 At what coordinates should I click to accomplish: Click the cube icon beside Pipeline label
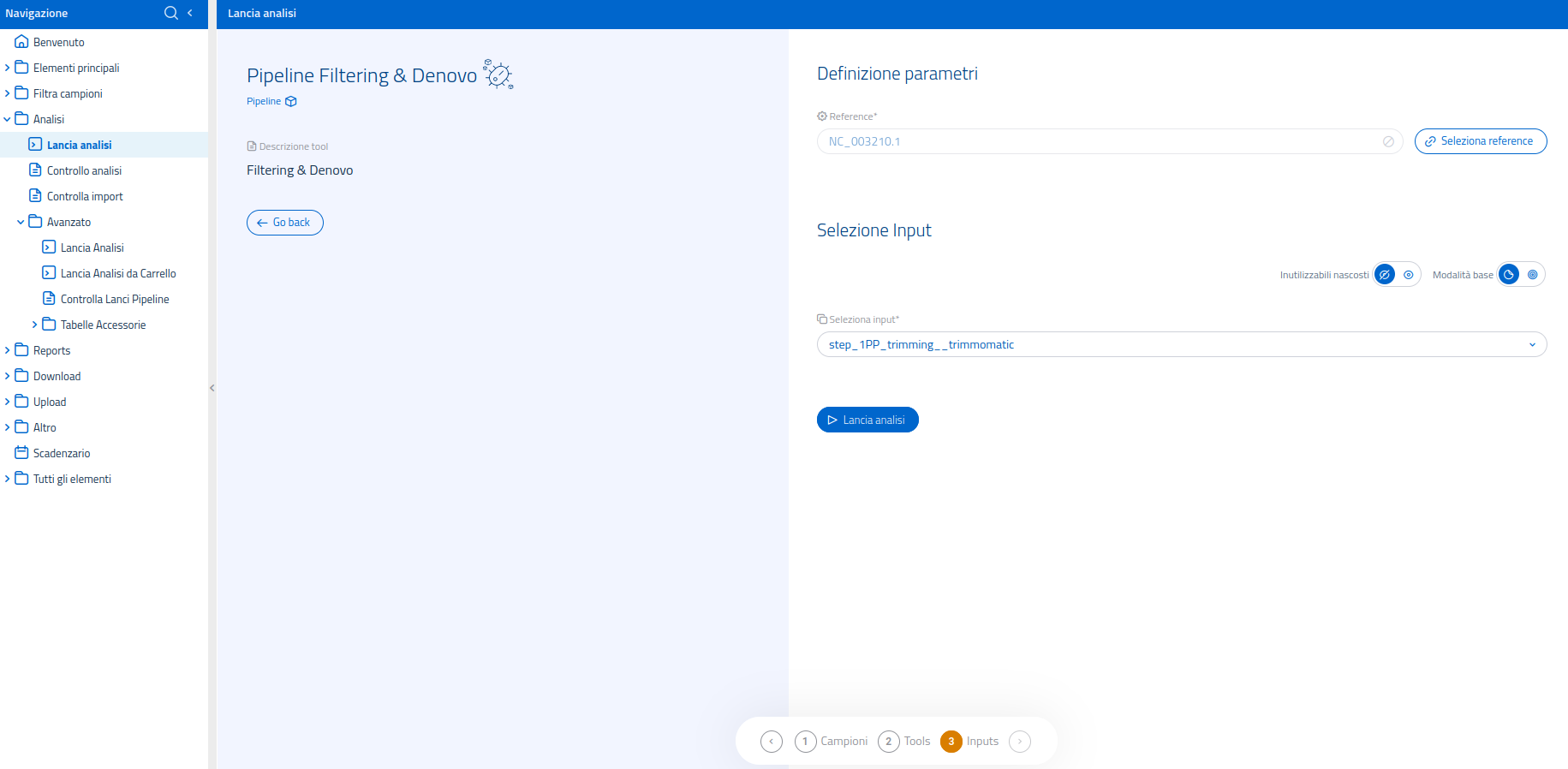tap(291, 102)
